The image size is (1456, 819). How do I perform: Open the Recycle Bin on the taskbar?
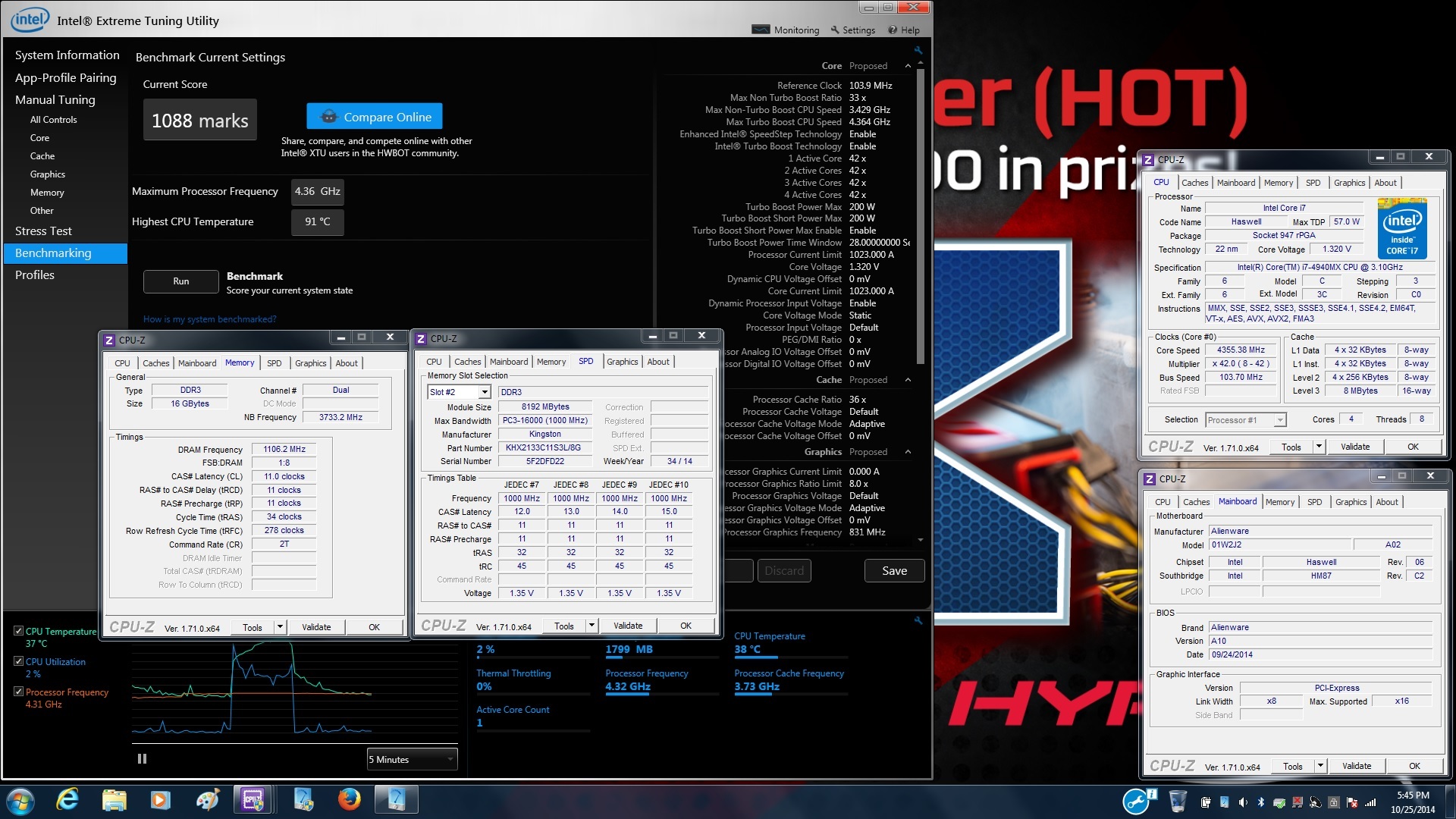pyautogui.click(x=1177, y=801)
